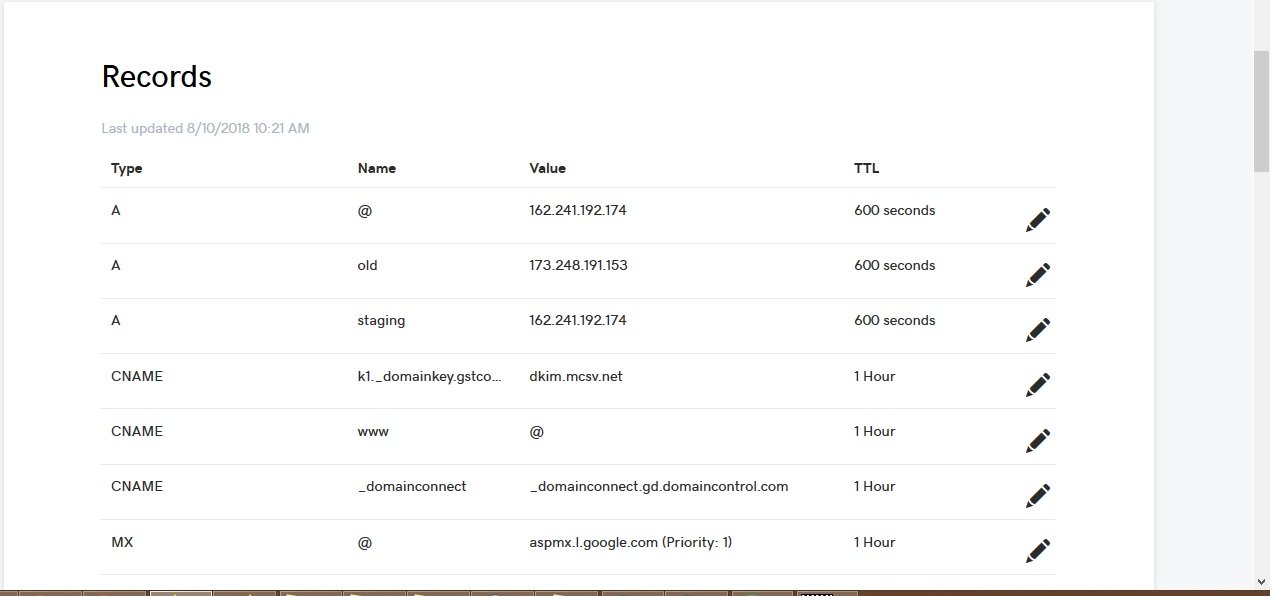Edit the MX aspmx.l.google.com record
1273x596 pixels.
[x=1038, y=551]
